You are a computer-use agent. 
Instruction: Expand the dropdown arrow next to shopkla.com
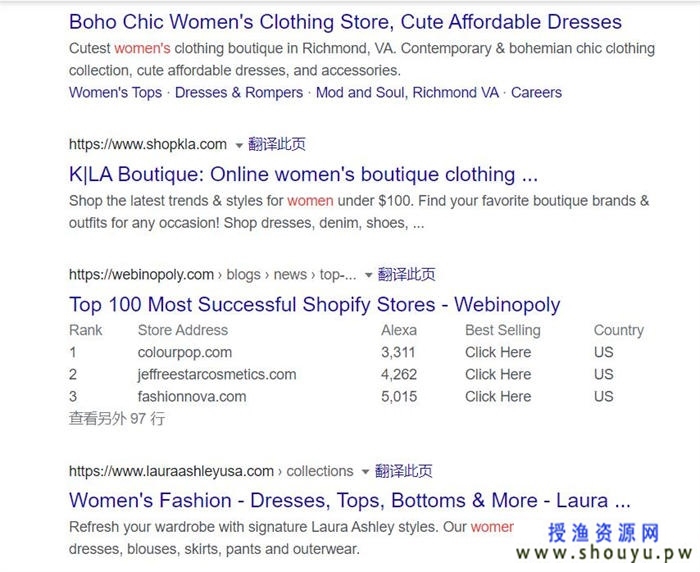point(239,145)
